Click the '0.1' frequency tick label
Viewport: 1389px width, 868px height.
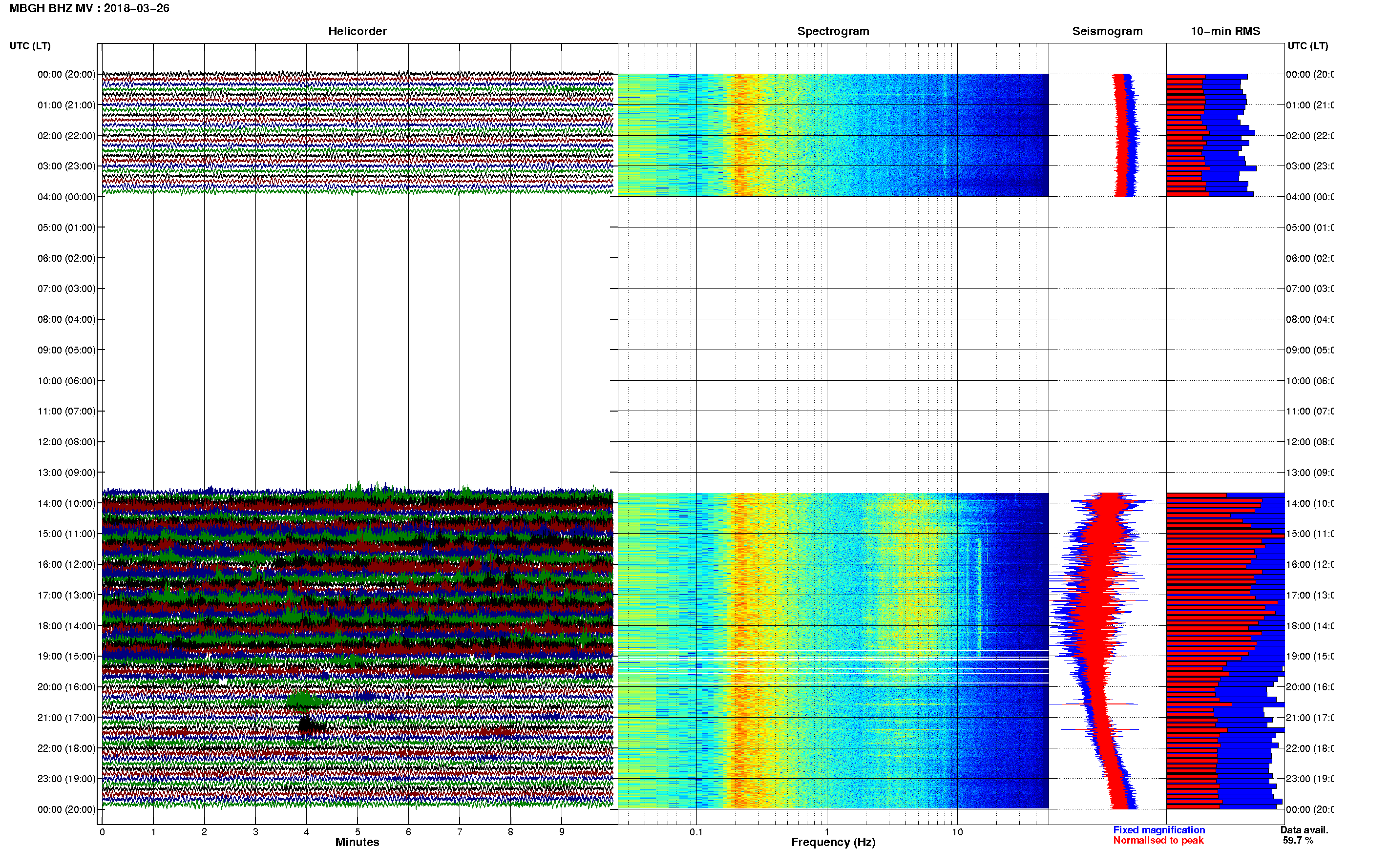(696, 832)
